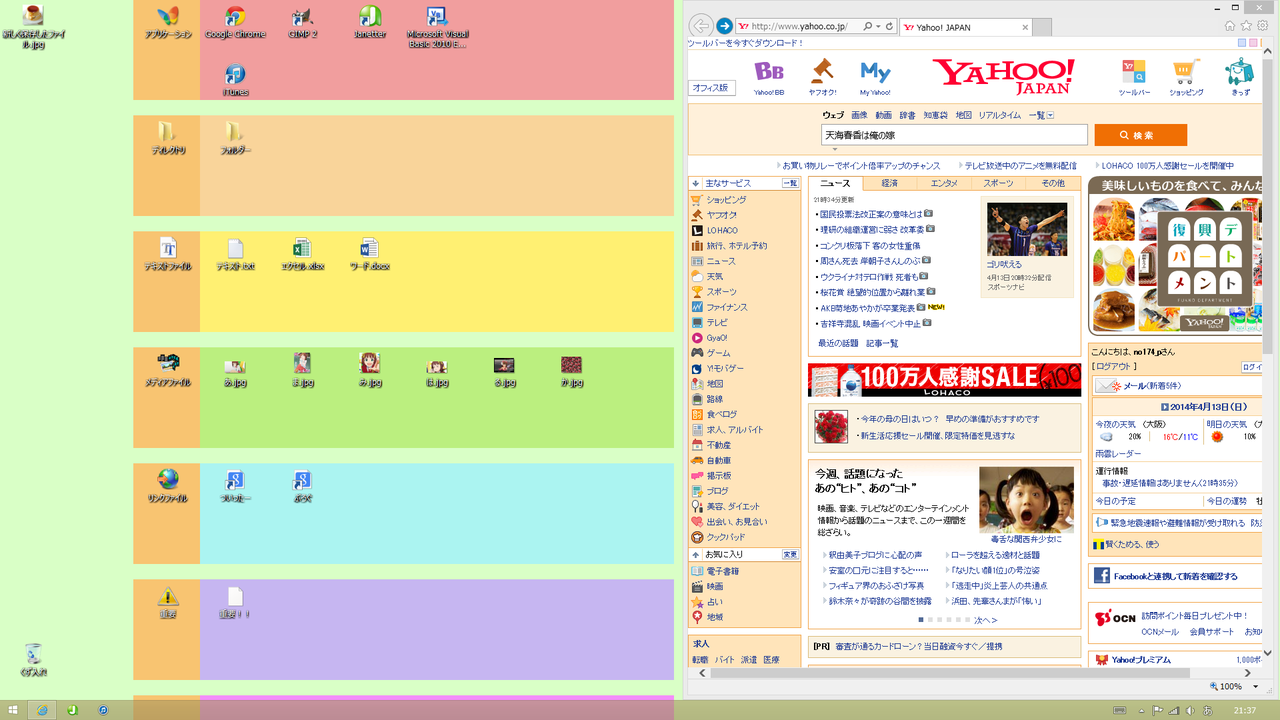This screenshot has height=720, width=1280.
Task: Open the My Yahoo! icon
Action: tap(875, 77)
